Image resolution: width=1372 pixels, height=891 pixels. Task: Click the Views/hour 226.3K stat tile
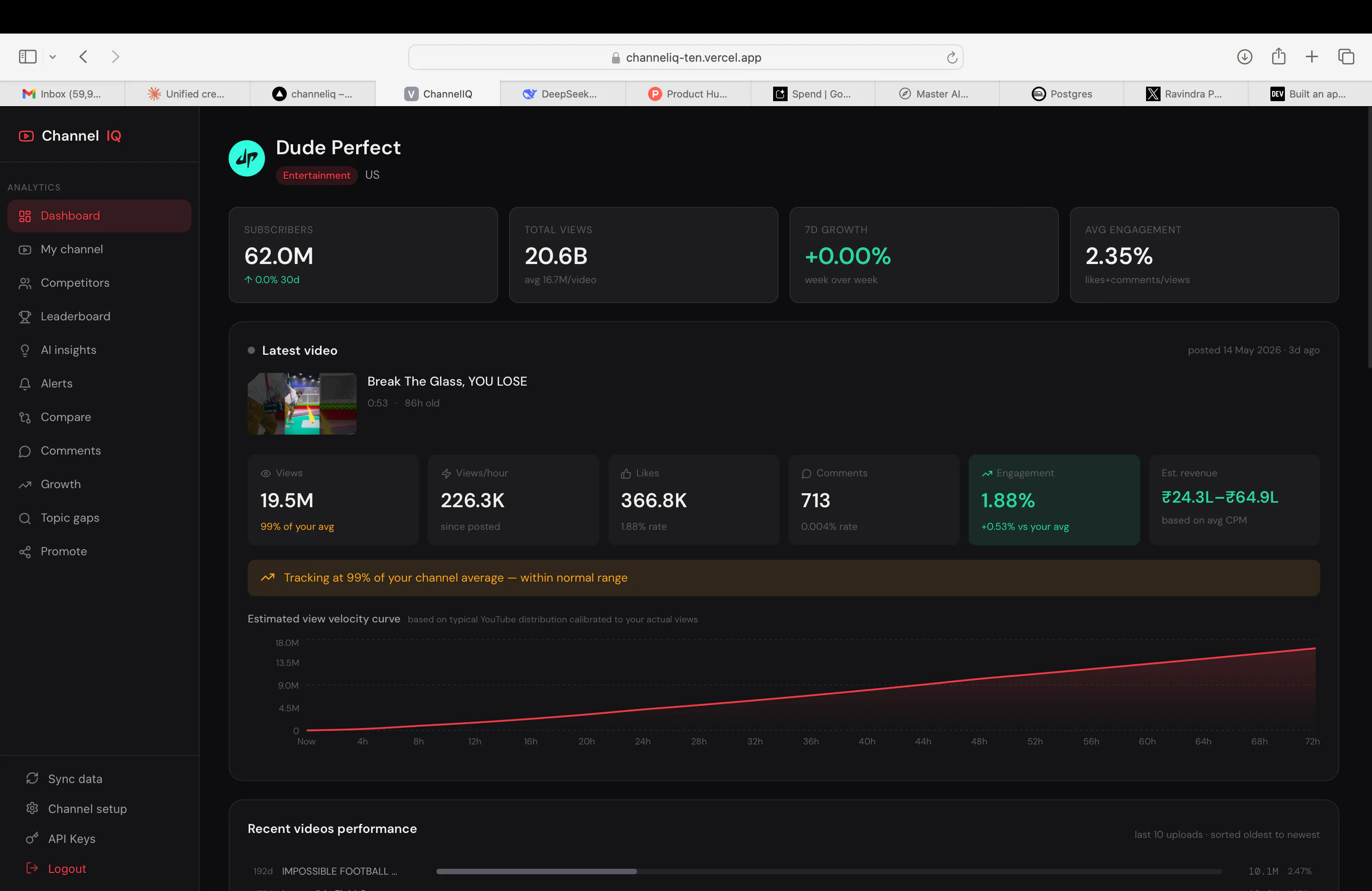tap(513, 499)
